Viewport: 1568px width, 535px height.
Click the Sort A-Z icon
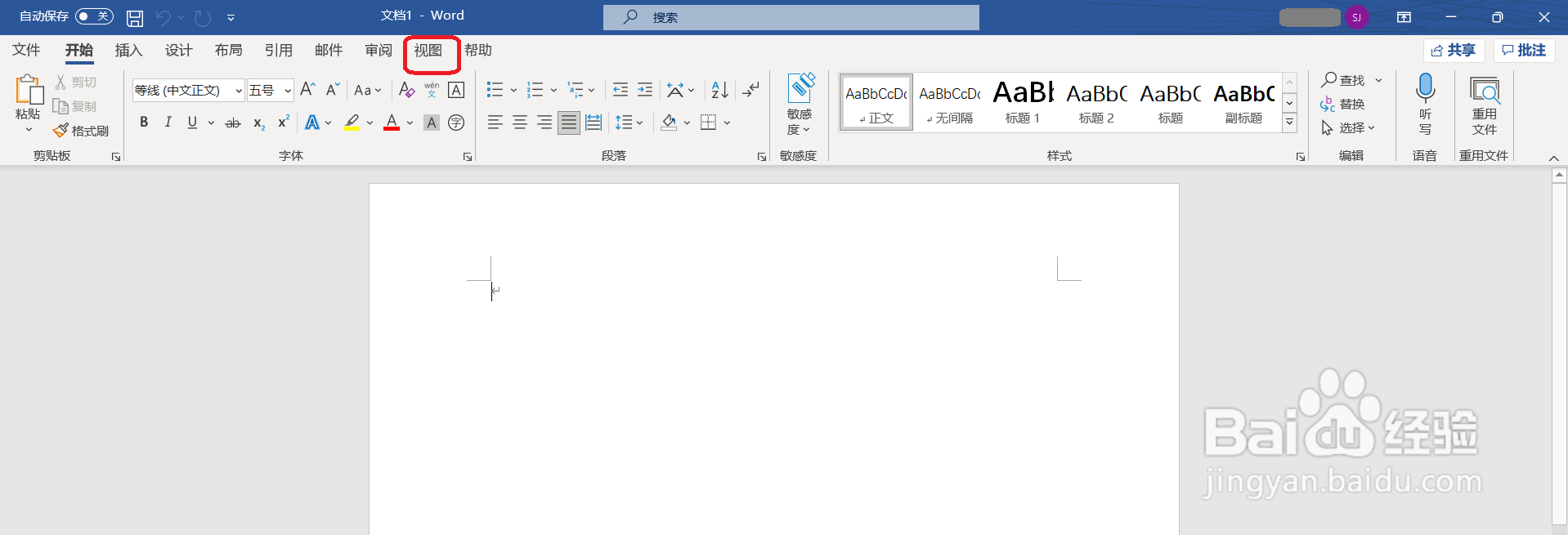tap(719, 89)
